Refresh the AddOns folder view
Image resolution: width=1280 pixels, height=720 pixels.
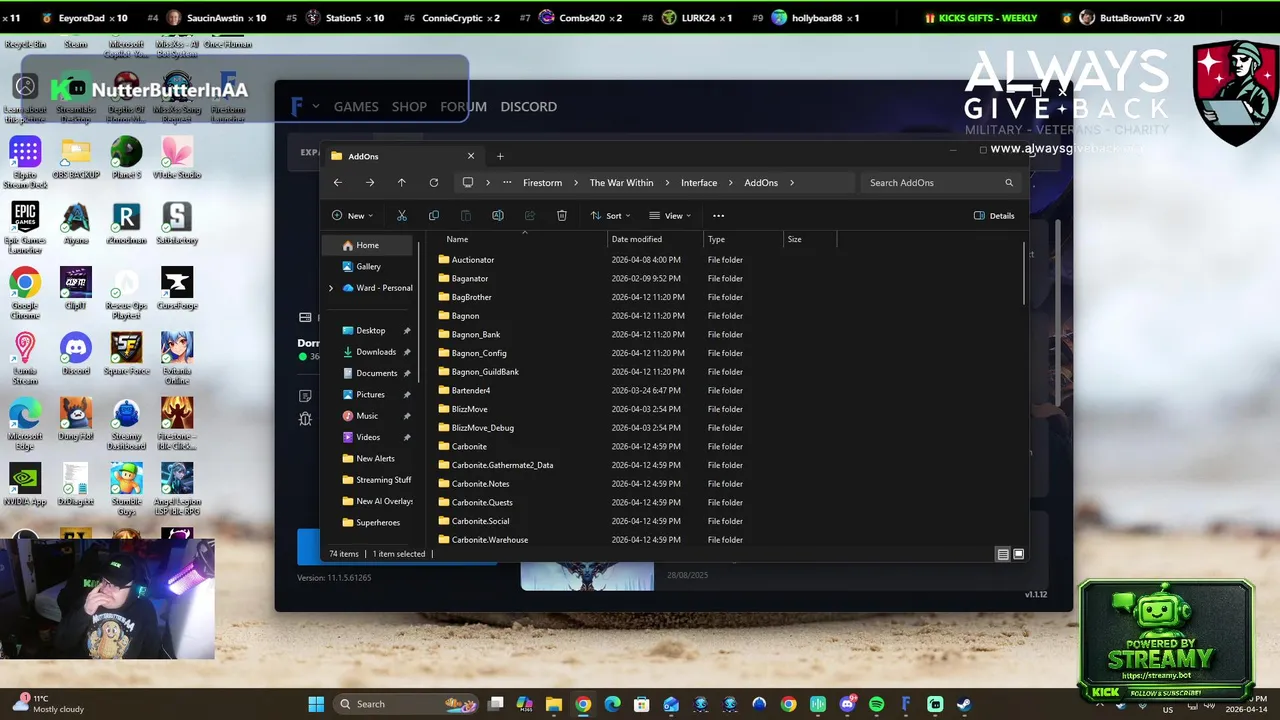tap(434, 183)
